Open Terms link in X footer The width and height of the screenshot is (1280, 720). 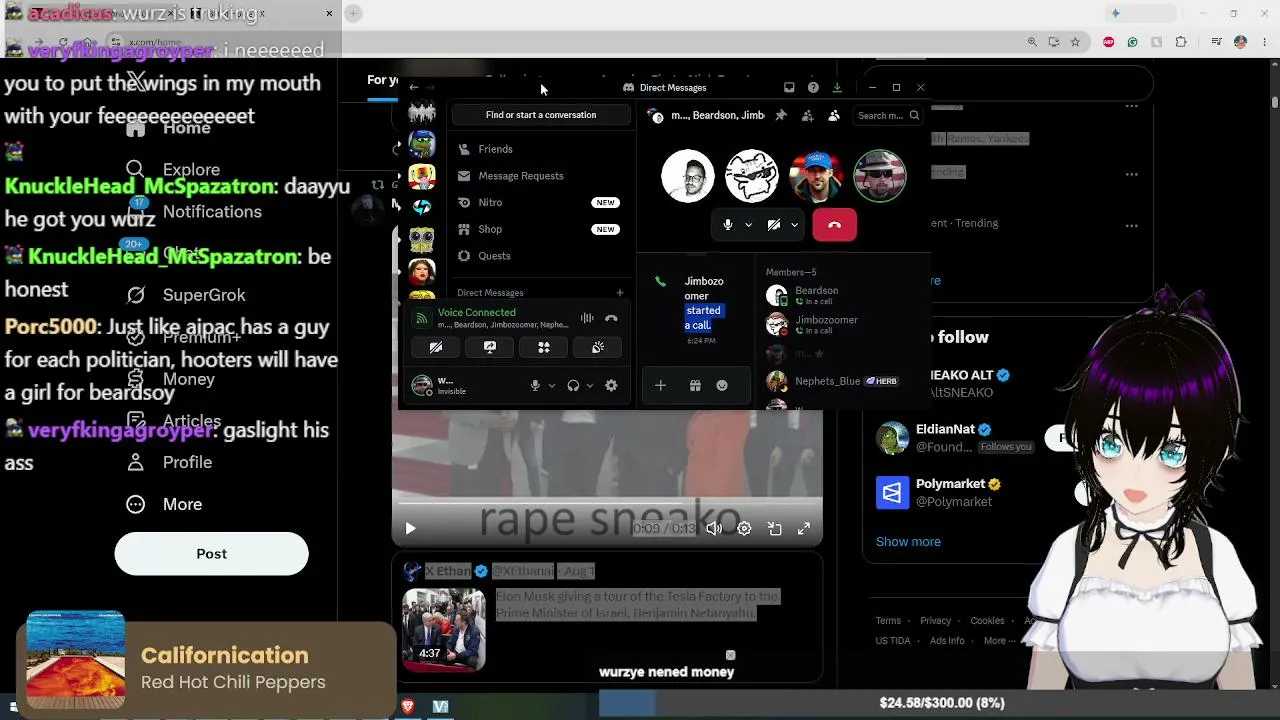pyautogui.click(x=888, y=621)
